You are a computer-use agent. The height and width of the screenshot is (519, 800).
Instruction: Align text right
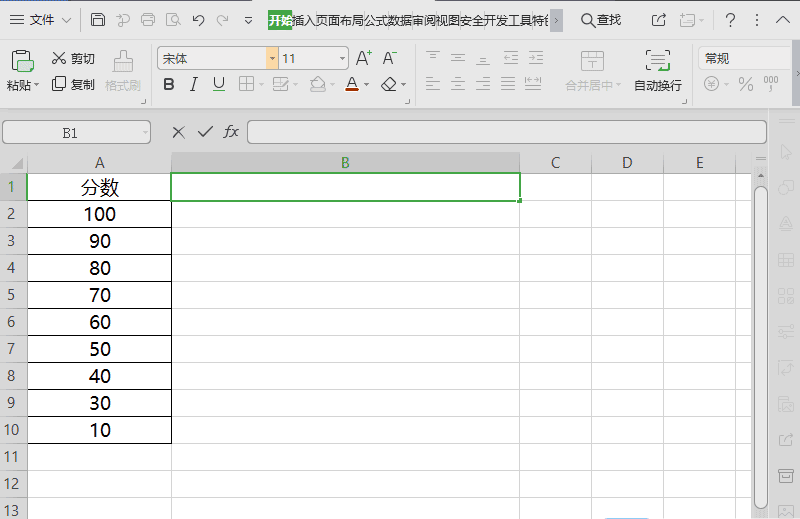point(483,84)
